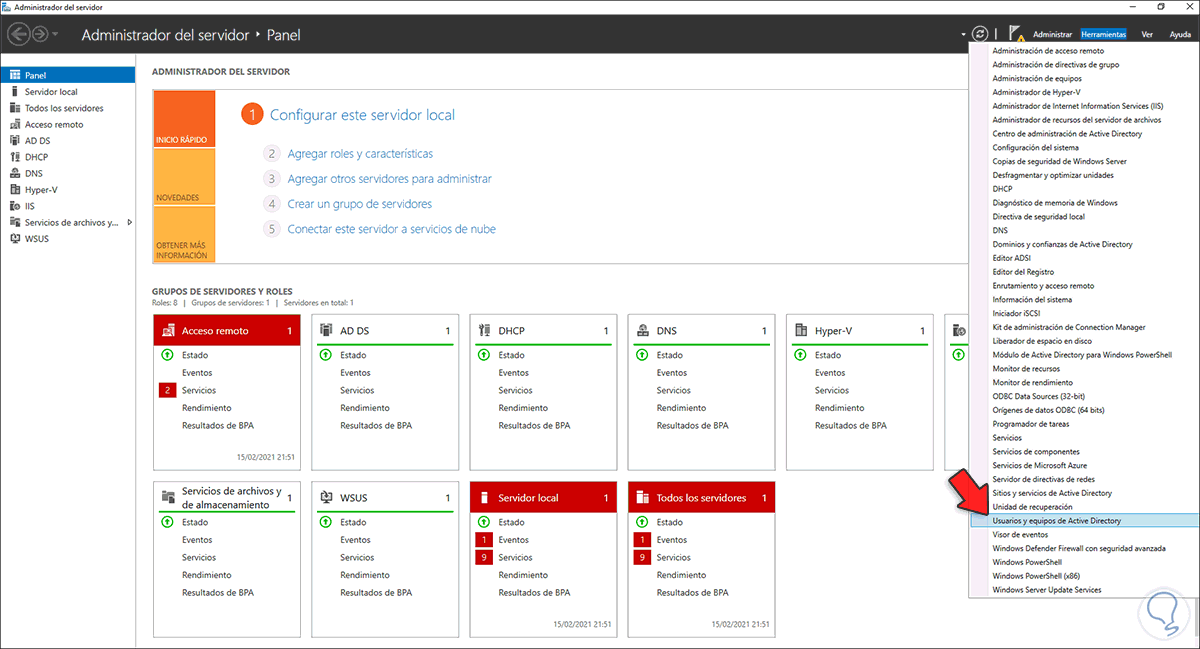Click the forward navigation arrow
This screenshot has width=1200, height=649.
click(x=40, y=35)
